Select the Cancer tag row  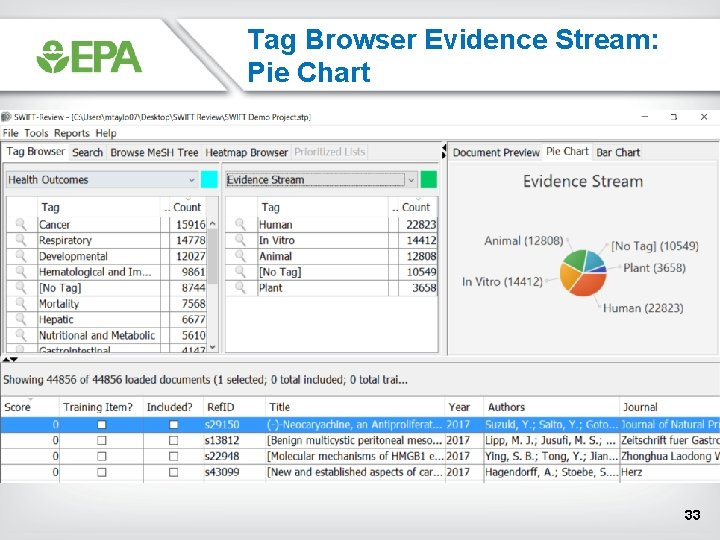(106, 224)
